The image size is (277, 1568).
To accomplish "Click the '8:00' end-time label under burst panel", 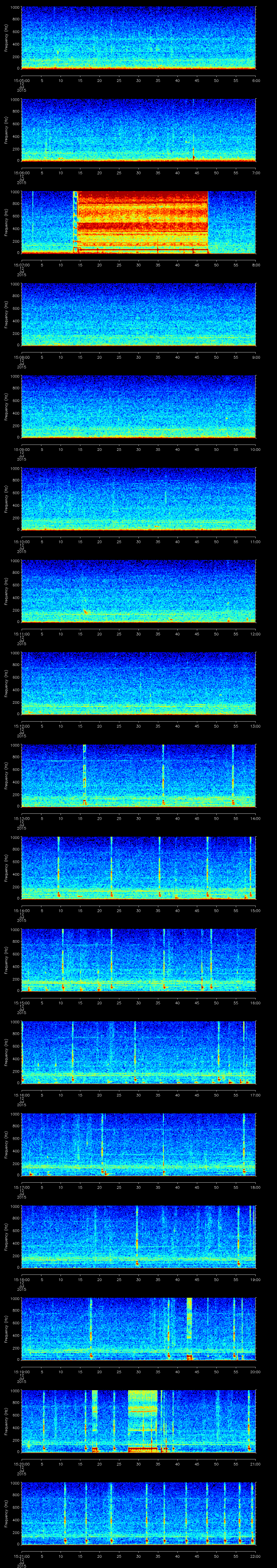I will click(x=256, y=264).
